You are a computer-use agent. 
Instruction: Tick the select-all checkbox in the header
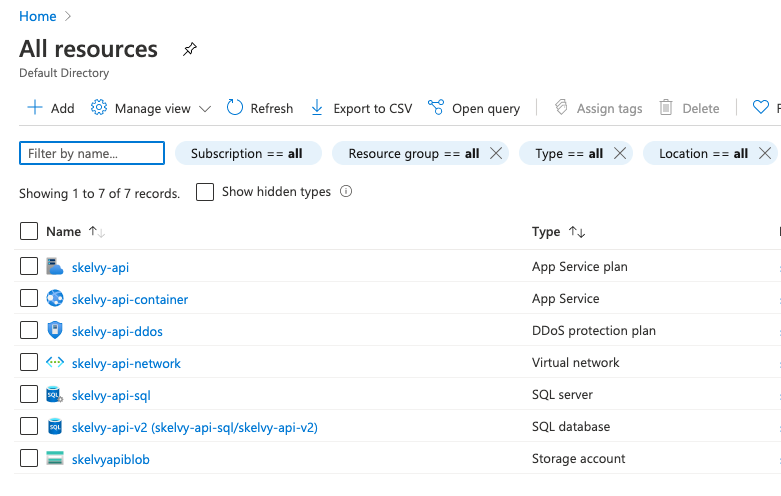29,232
